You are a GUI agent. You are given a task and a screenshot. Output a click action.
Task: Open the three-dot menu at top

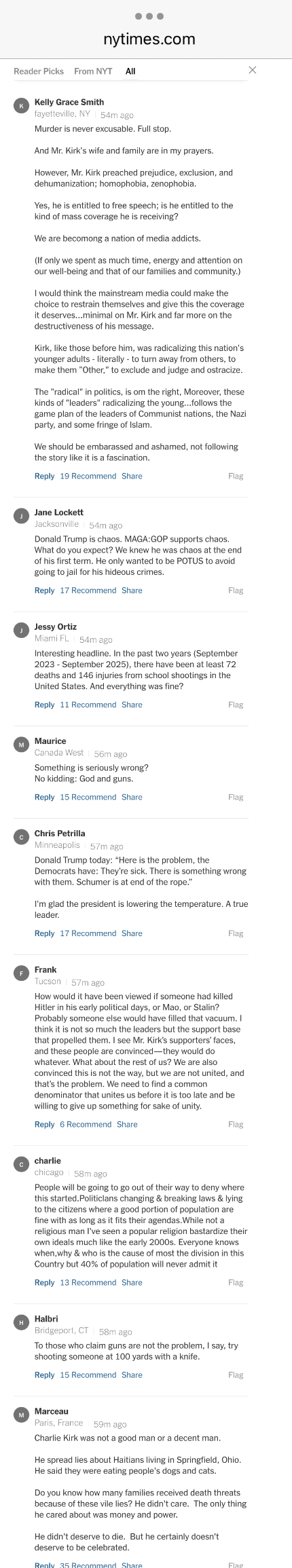pos(149,16)
